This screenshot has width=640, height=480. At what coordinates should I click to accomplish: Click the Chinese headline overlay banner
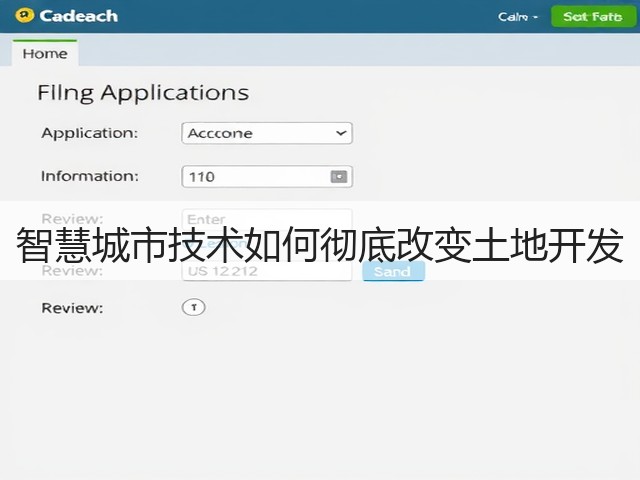pyautogui.click(x=320, y=245)
